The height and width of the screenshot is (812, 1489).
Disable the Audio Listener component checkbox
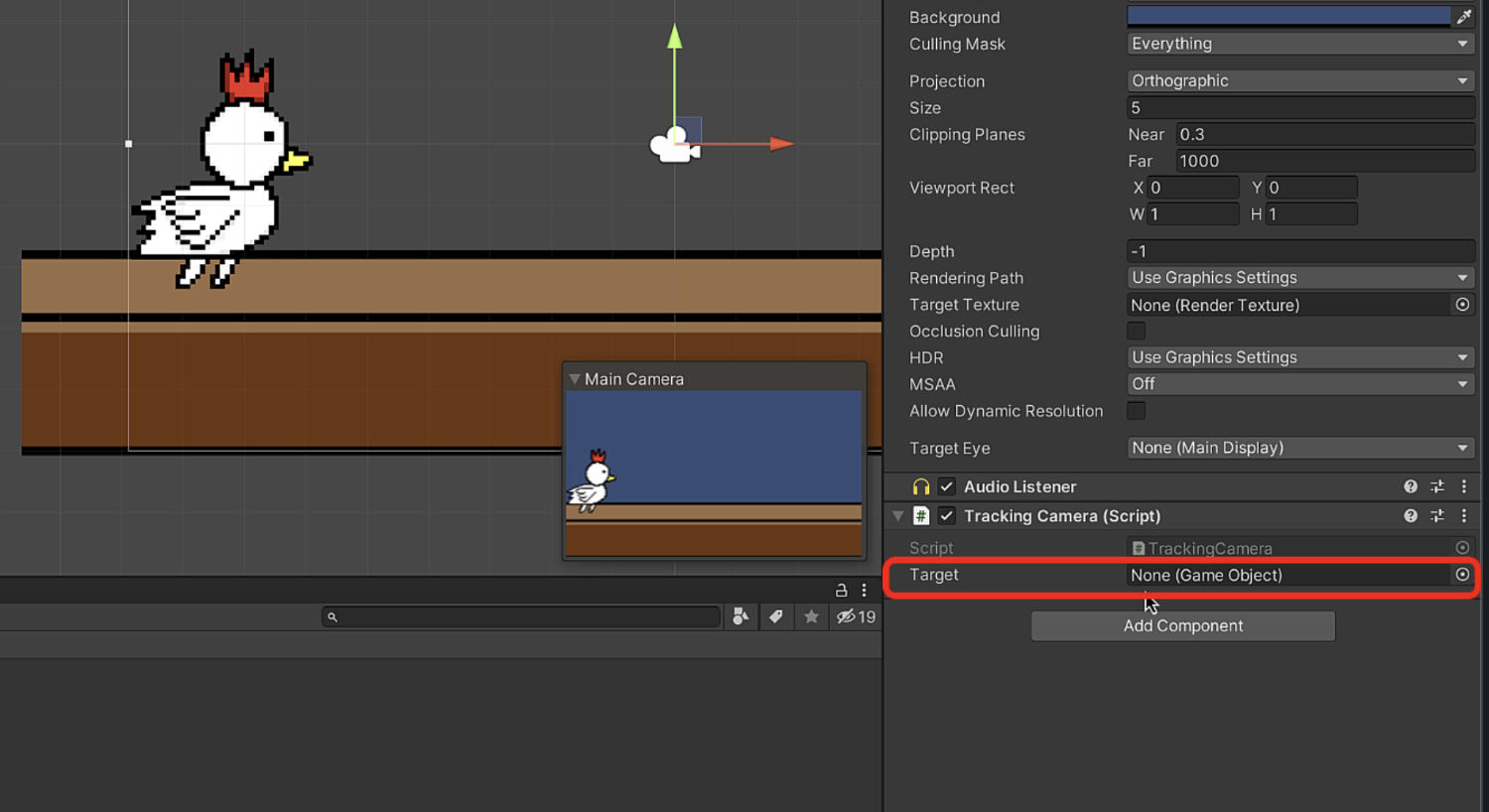(947, 486)
